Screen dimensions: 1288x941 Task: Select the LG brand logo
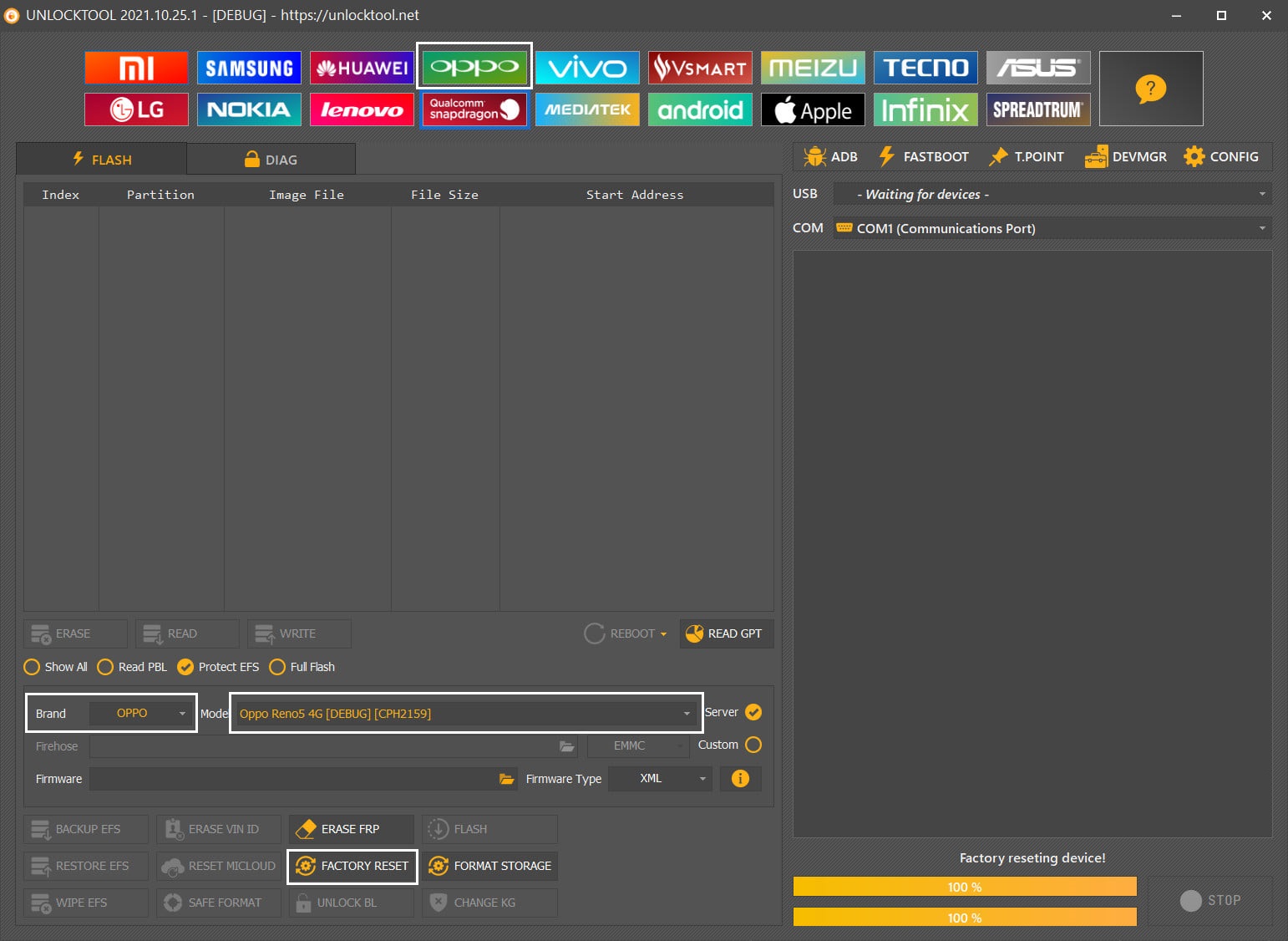[x=136, y=109]
